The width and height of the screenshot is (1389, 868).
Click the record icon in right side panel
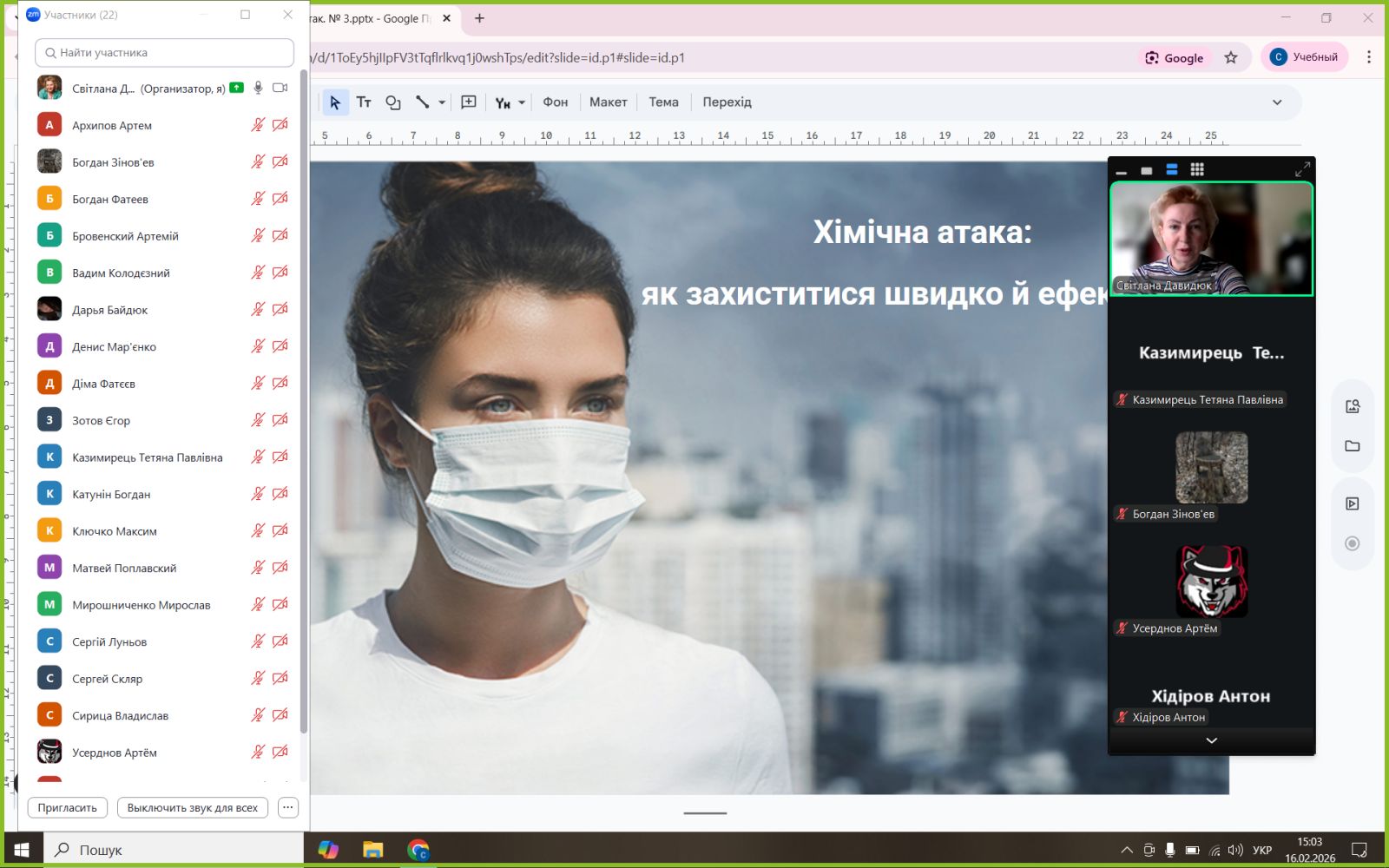[x=1352, y=543]
